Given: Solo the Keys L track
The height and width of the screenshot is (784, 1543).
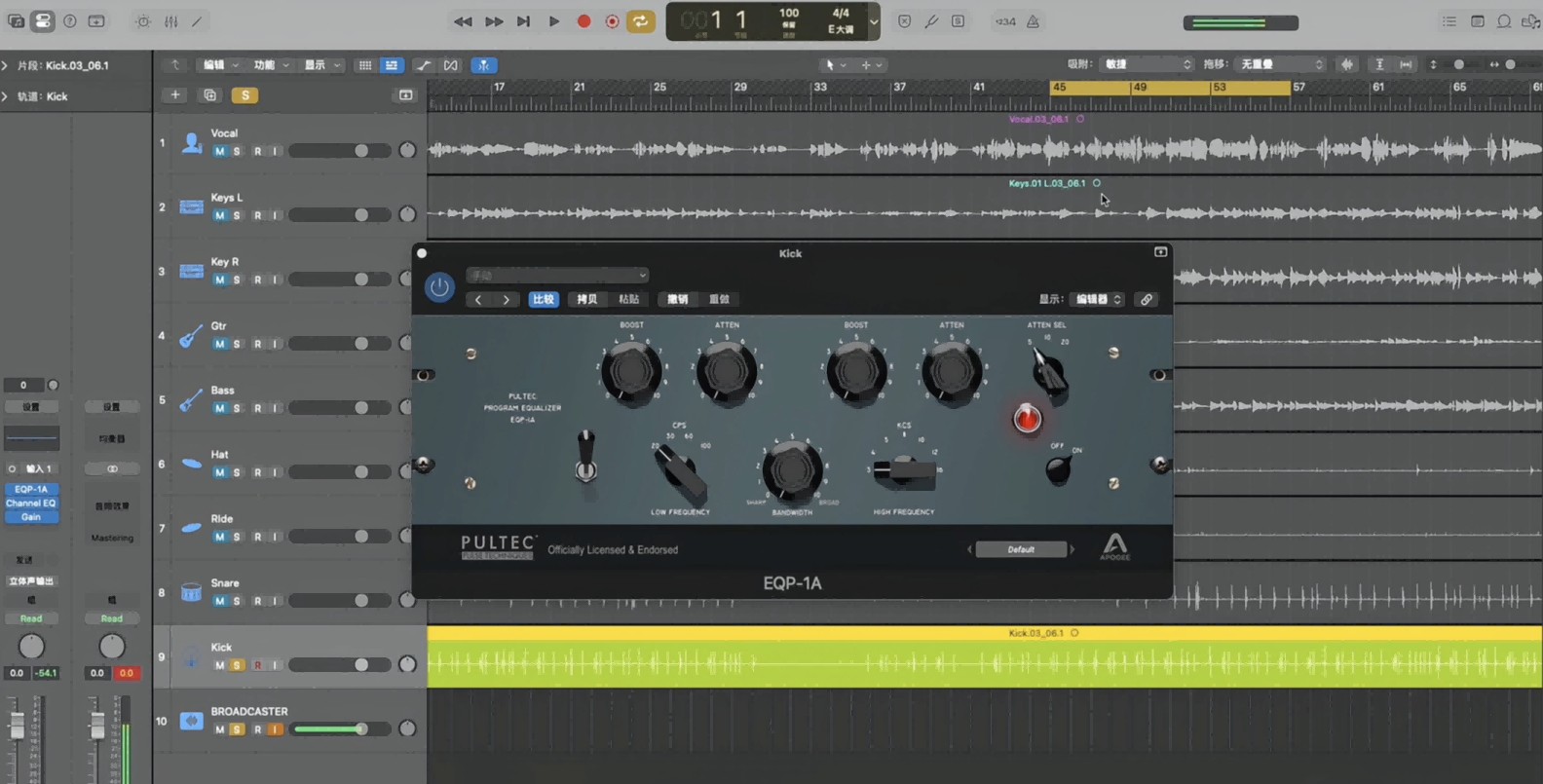Looking at the screenshot, I should click(x=237, y=215).
